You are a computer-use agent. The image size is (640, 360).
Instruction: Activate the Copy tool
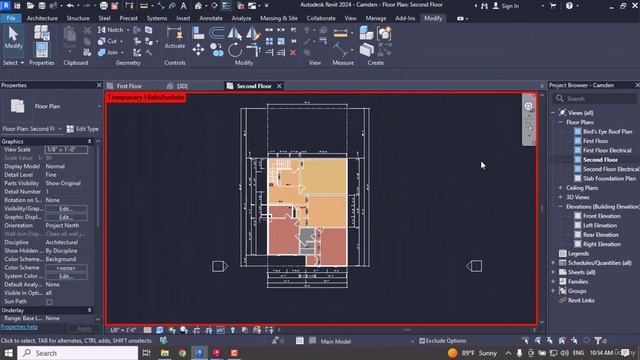pos(217,50)
